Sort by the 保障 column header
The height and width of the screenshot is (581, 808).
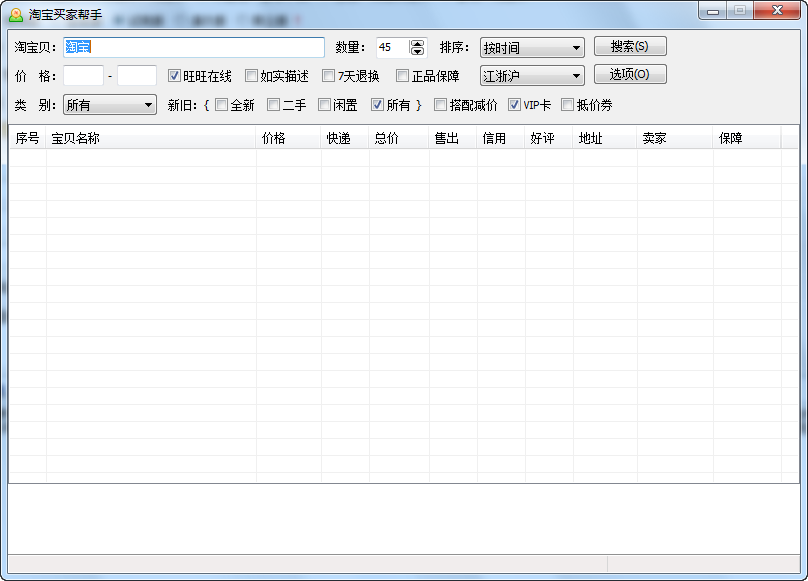tap(747, 138)
